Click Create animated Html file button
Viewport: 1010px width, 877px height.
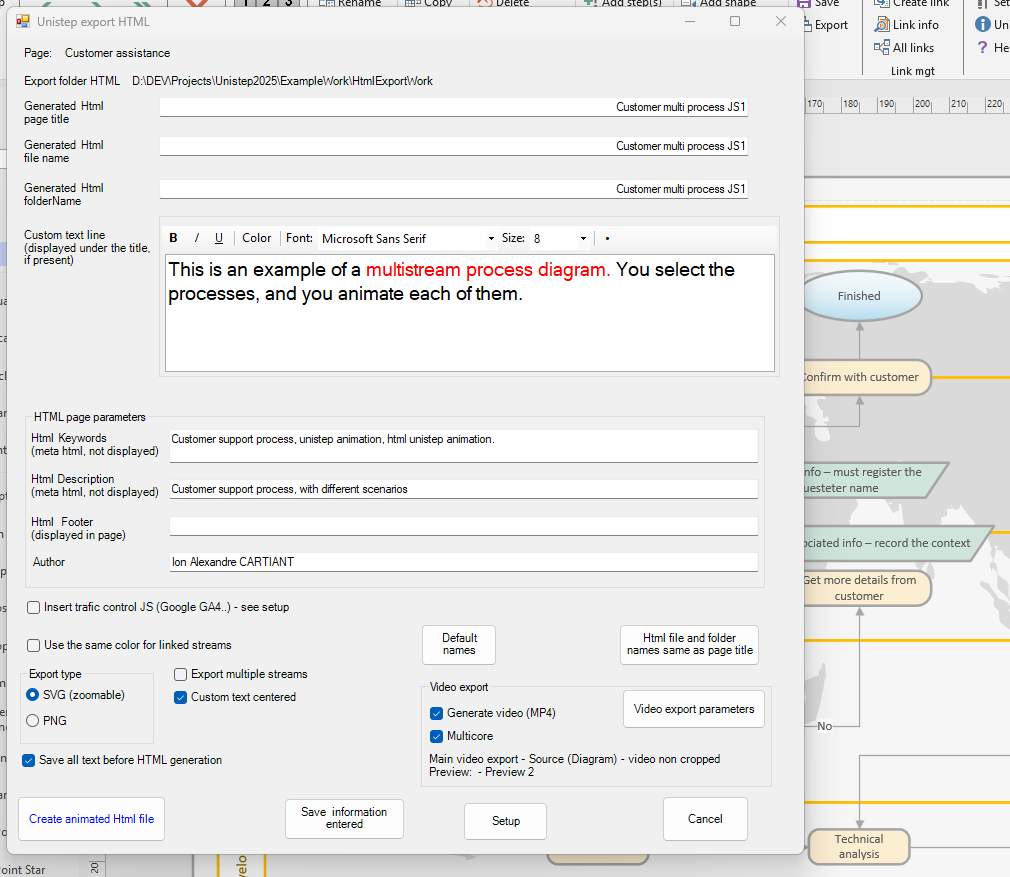(x=91, y=819)
